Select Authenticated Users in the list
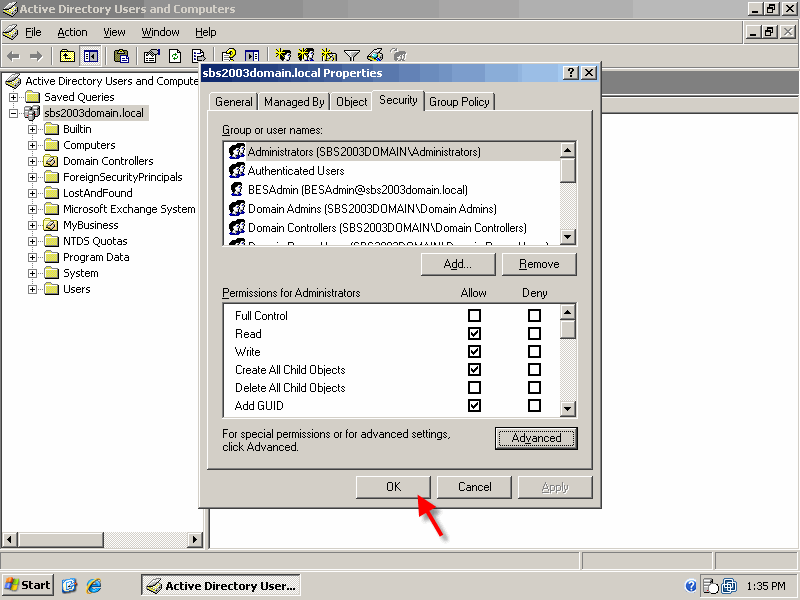 (x=296, y=171)
